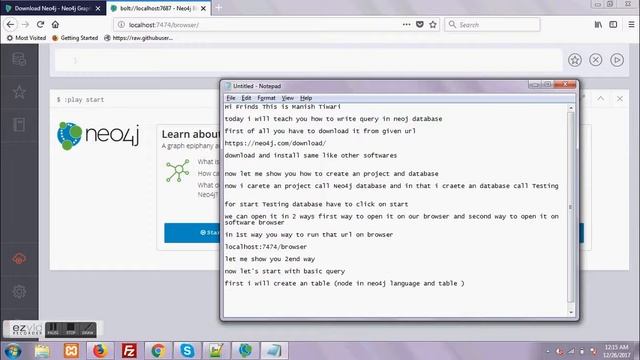Viewport: 640px width, 360px height.
Task: Close the Download Neo4j tab
Action: 98,8
